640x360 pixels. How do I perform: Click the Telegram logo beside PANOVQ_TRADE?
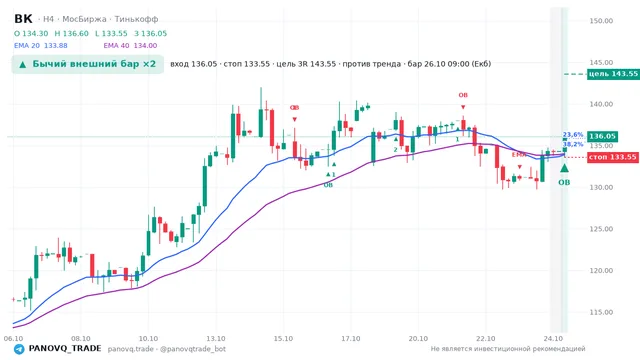[x=19, y=349]
